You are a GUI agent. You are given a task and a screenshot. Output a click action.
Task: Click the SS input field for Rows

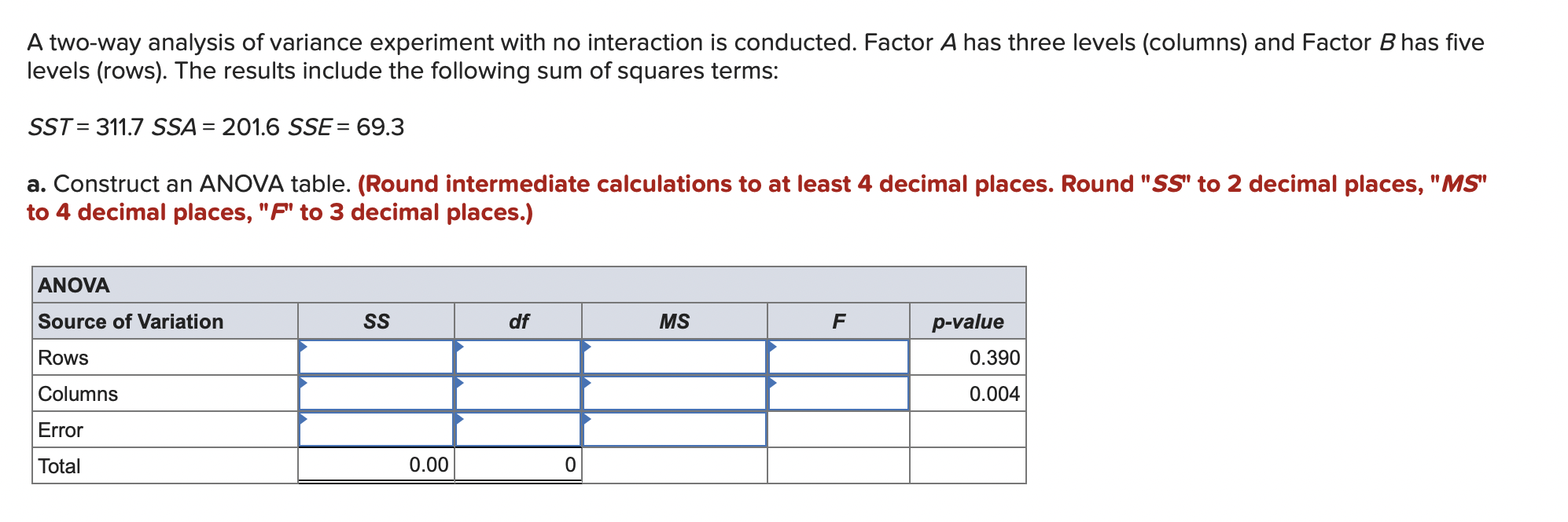(376, 358)
